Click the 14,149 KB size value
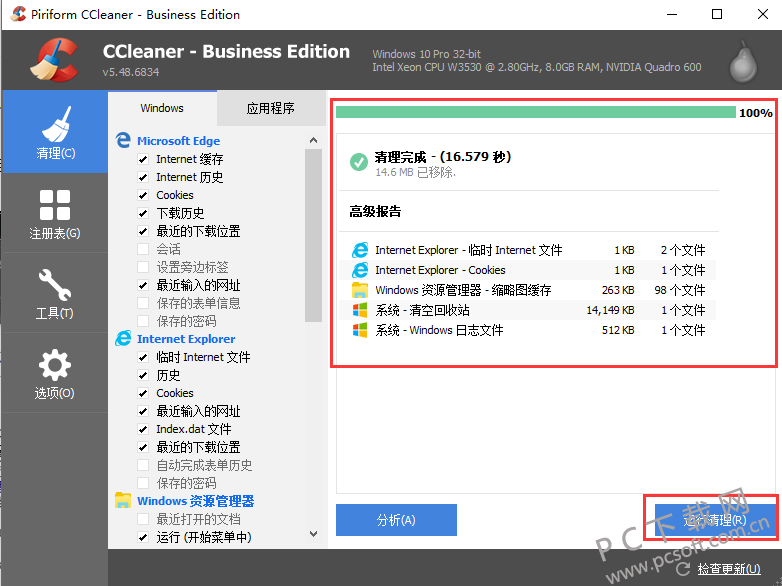The height and width of the screenshot is (586, 782). click(610, 310)
